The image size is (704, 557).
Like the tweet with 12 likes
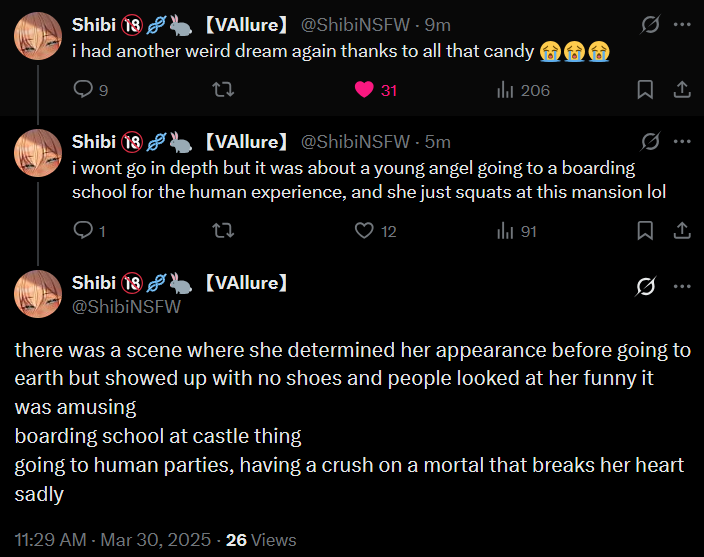coord(365,231)
